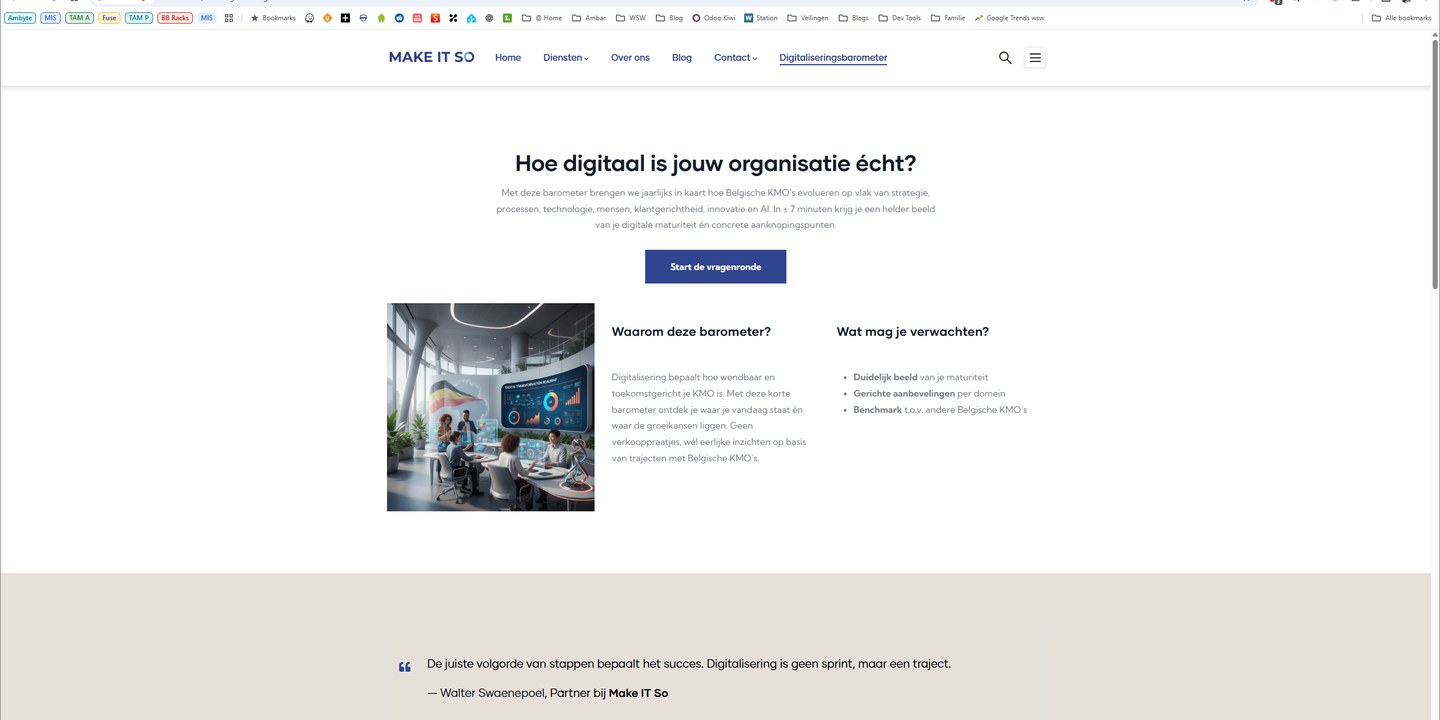The height and width of the screenshot is (720, 1440).
Task: Open the blue house bookmark icon
Action: pyautogui.click(x=471, y=18)
